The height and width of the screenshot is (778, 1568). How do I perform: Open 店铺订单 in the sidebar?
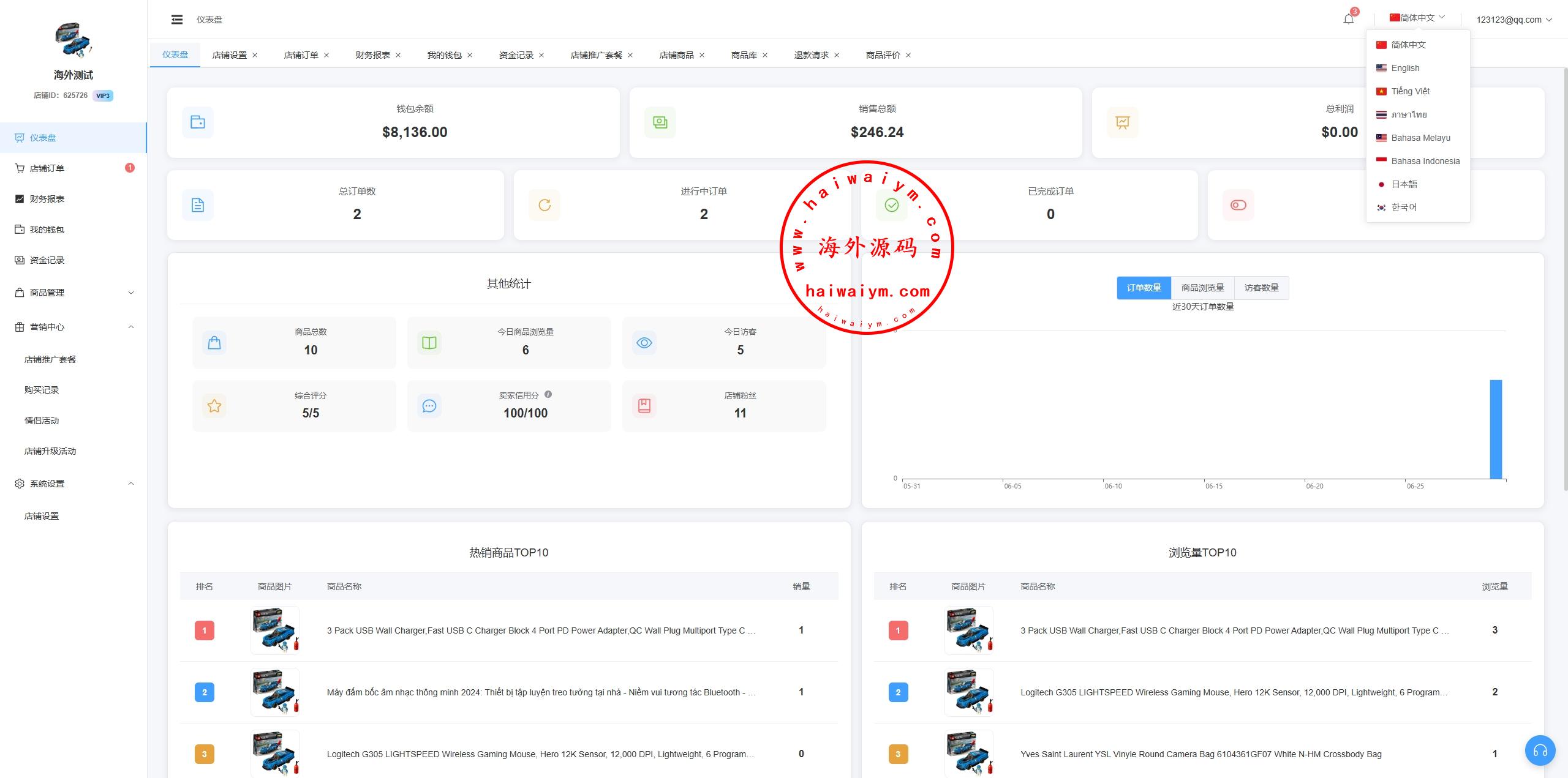(47, 168)
